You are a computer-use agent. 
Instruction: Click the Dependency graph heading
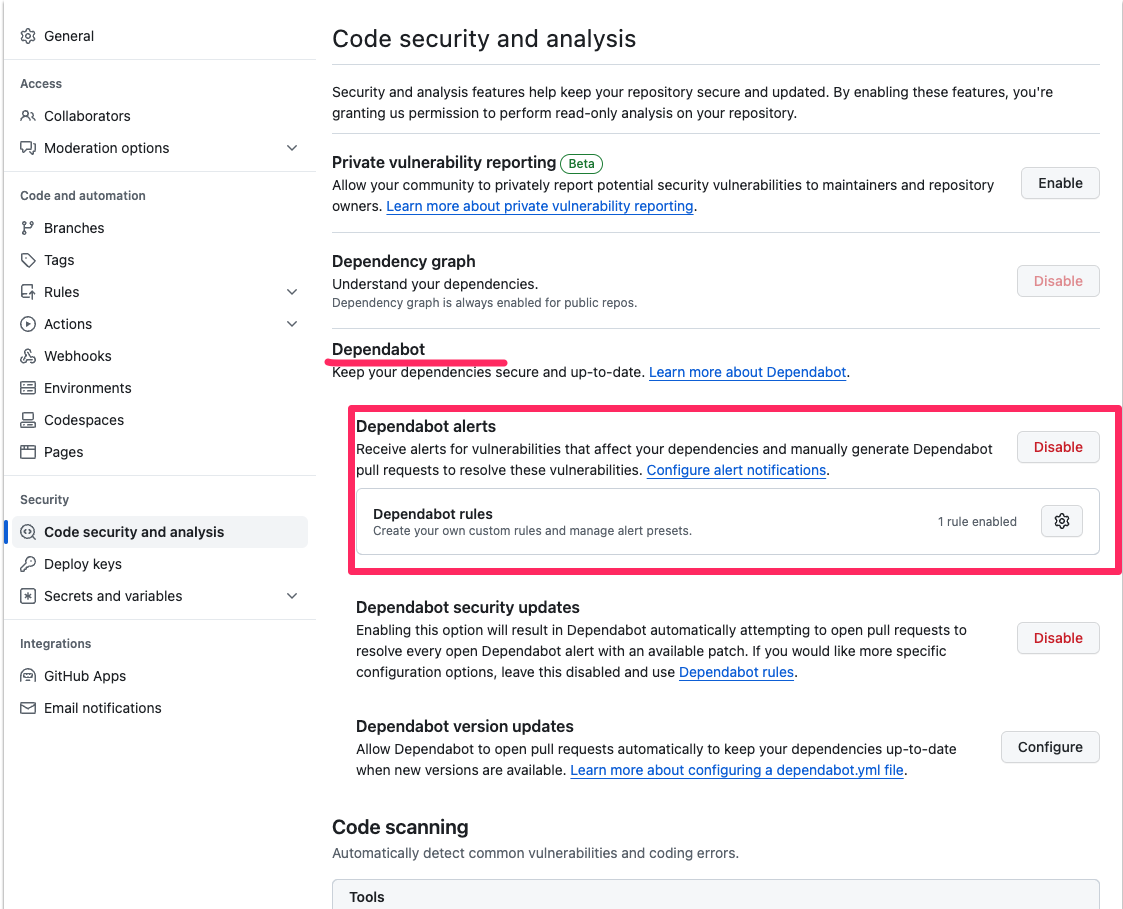[403, 261]
